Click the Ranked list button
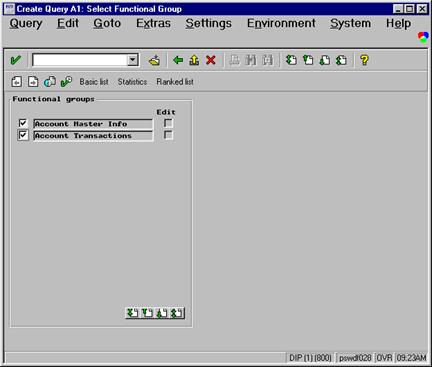 tap(175, 82)
